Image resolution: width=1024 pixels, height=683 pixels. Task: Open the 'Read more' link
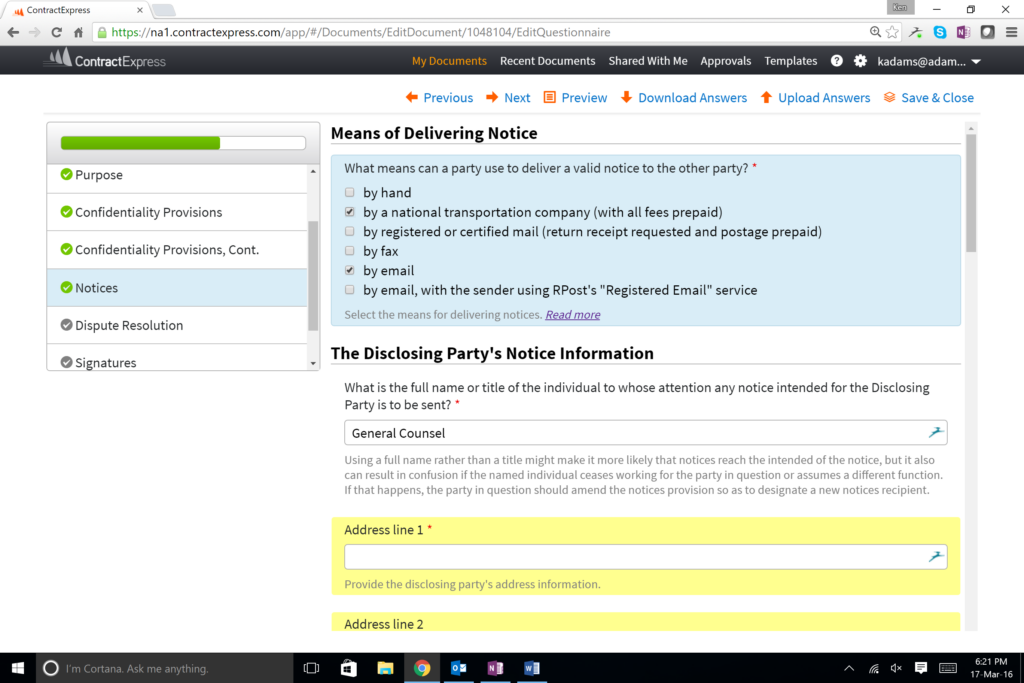[x=572, y=315]
